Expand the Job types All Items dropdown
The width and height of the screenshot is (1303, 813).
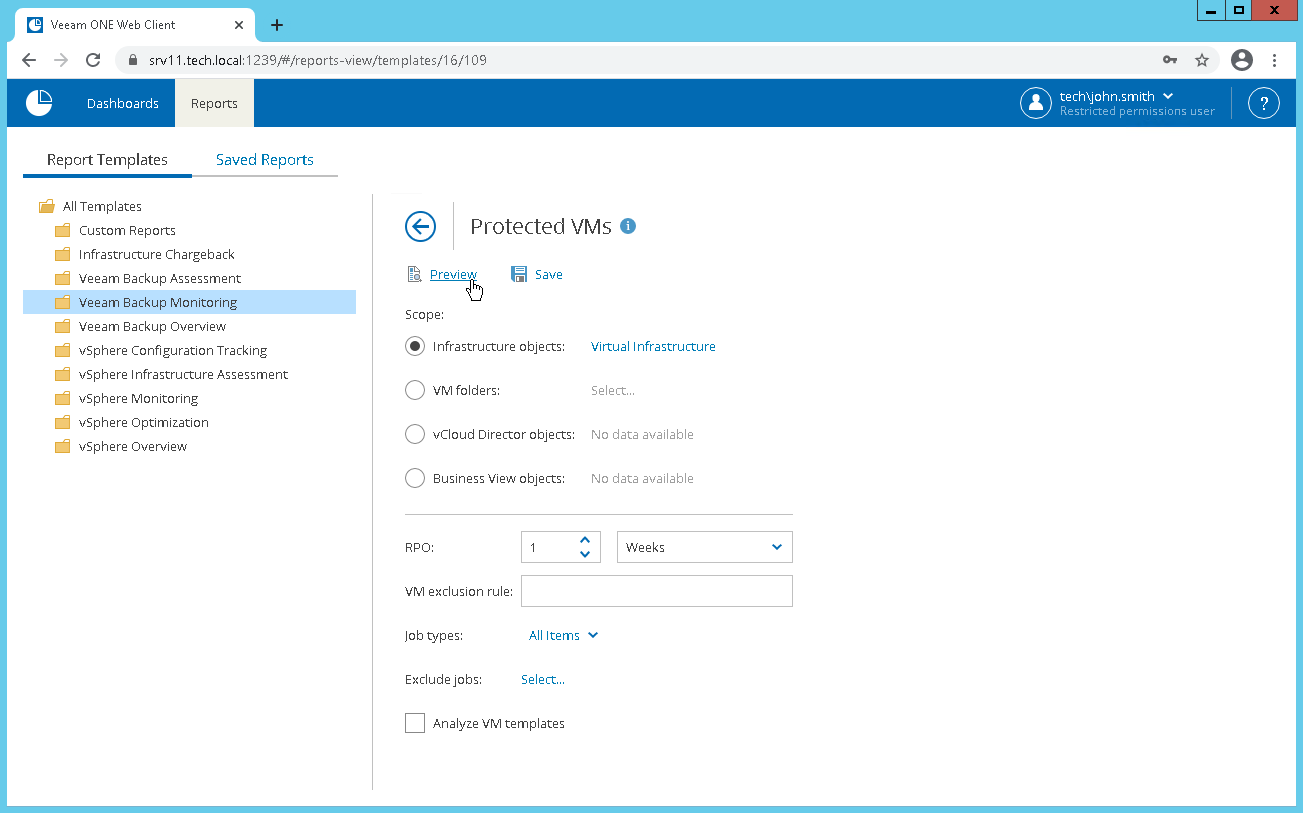click(x=563, y=636)
